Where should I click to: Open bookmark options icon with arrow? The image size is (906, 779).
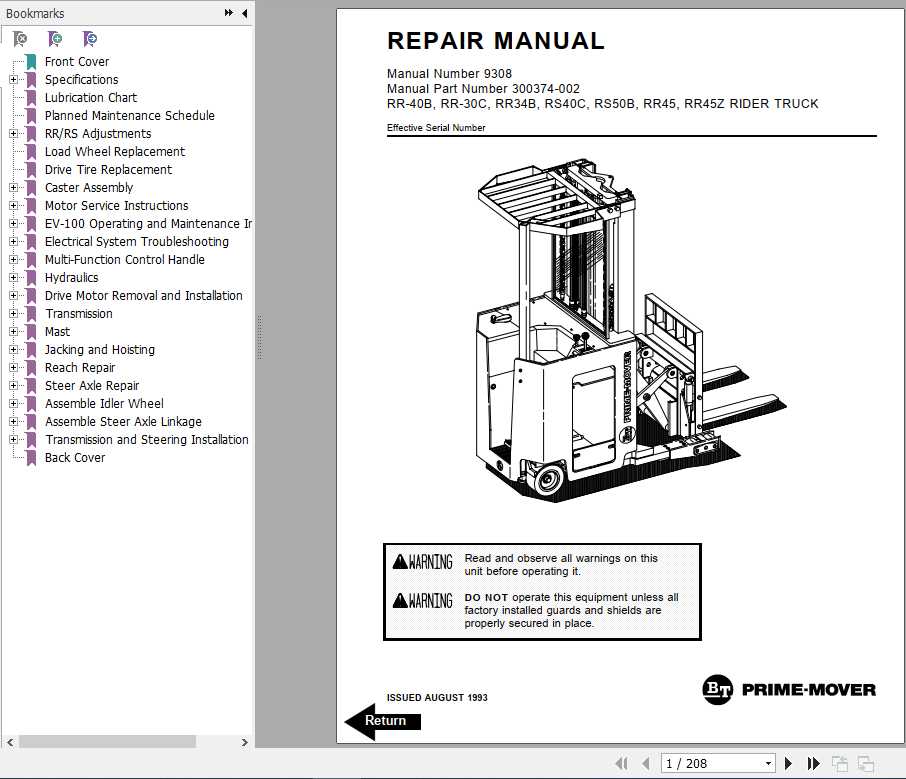click(x=90, y=38)
